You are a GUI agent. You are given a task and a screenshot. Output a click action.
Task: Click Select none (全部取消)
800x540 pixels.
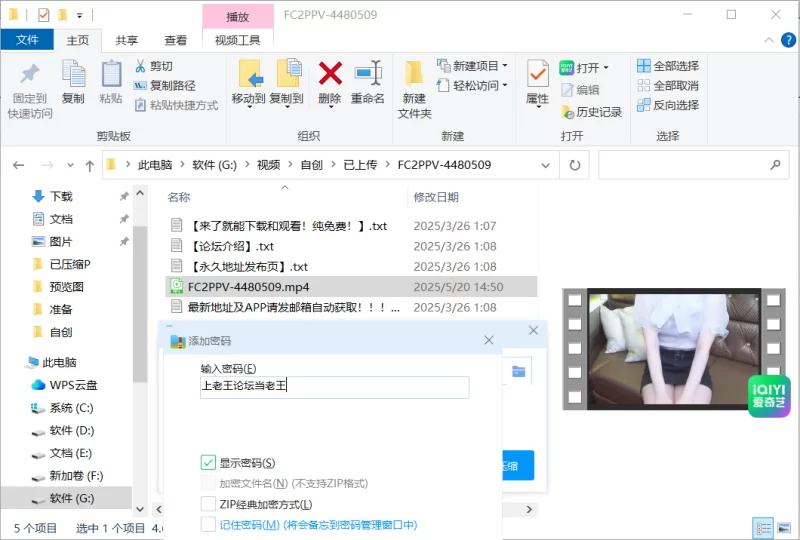pyautogui.click(x=668, y=85)
